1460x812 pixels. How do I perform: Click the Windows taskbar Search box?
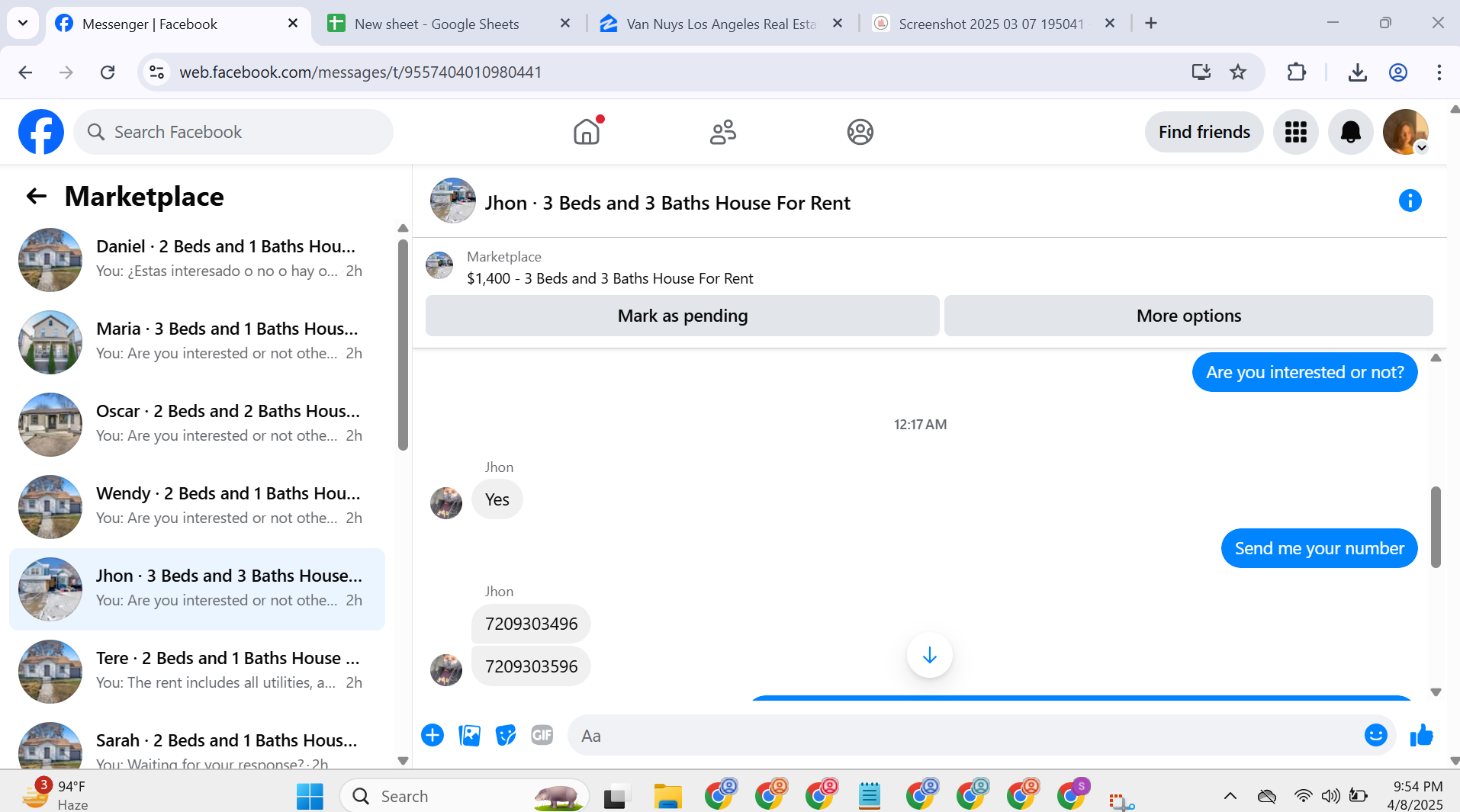464,796
